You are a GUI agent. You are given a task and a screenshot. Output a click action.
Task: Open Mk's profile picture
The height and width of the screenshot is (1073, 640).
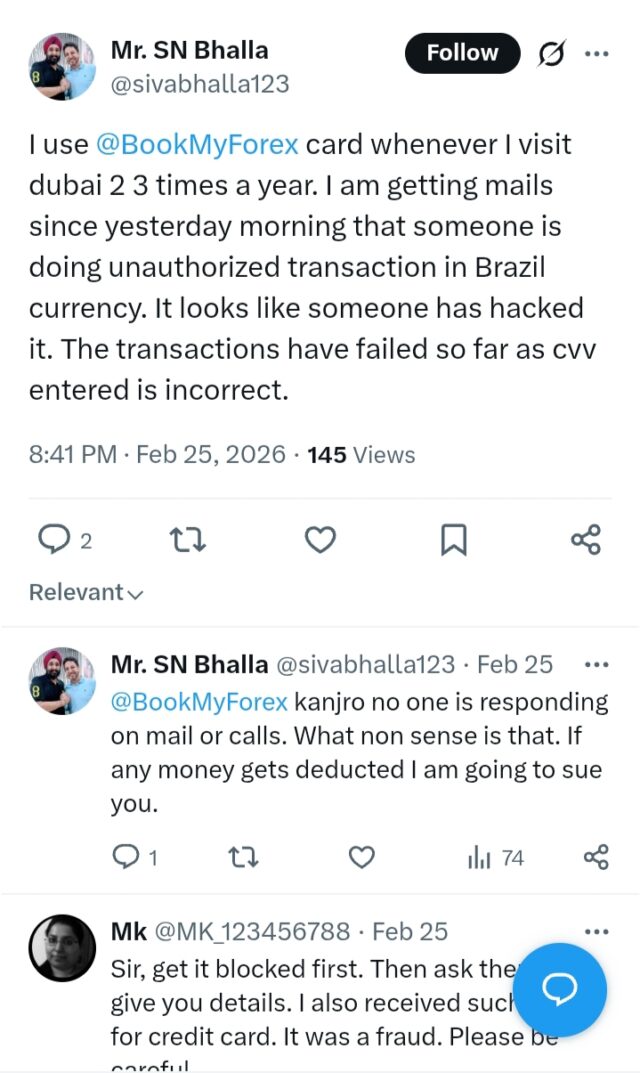click(62, 948)
